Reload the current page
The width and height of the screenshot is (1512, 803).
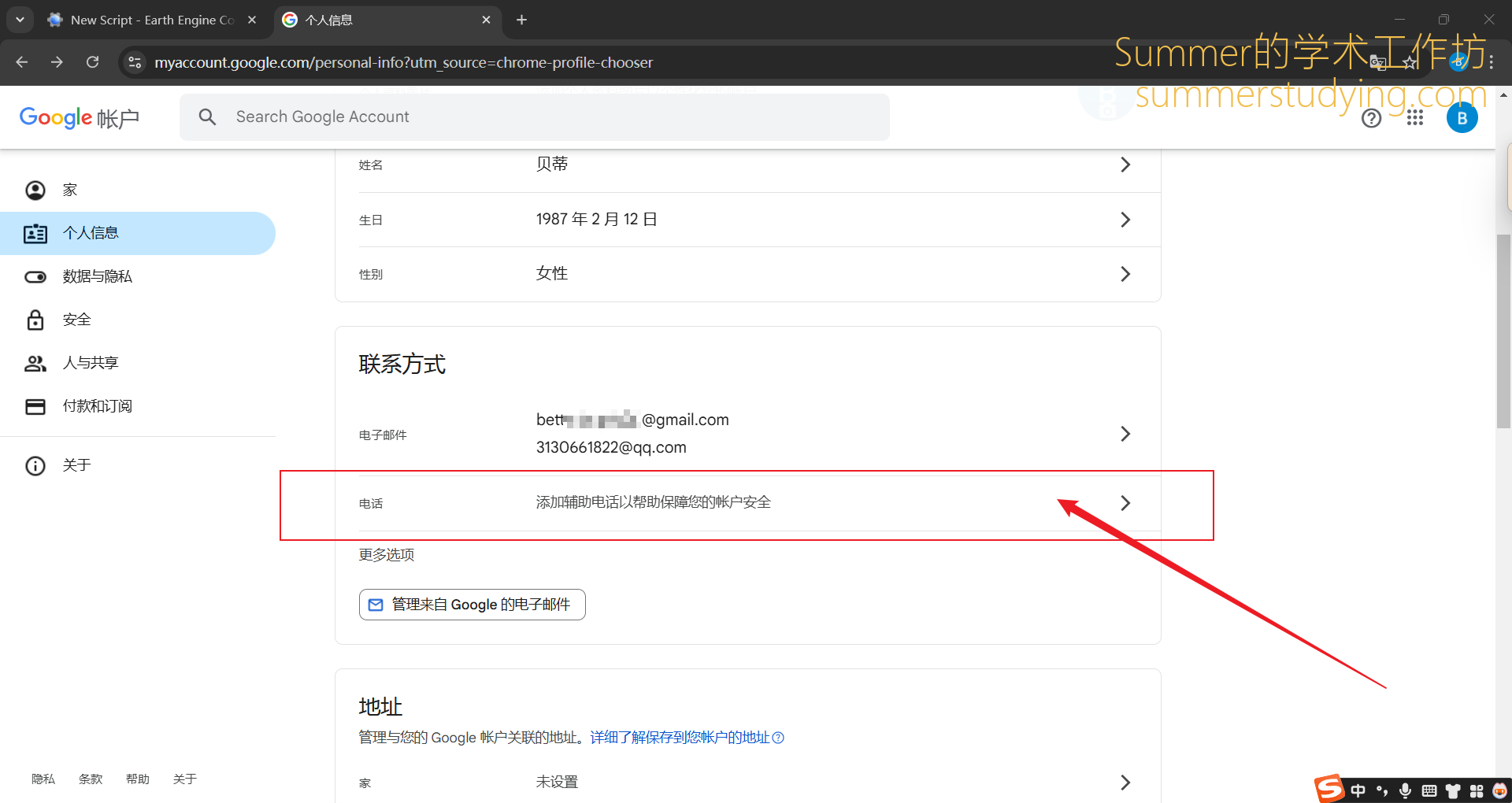(92, 62)
